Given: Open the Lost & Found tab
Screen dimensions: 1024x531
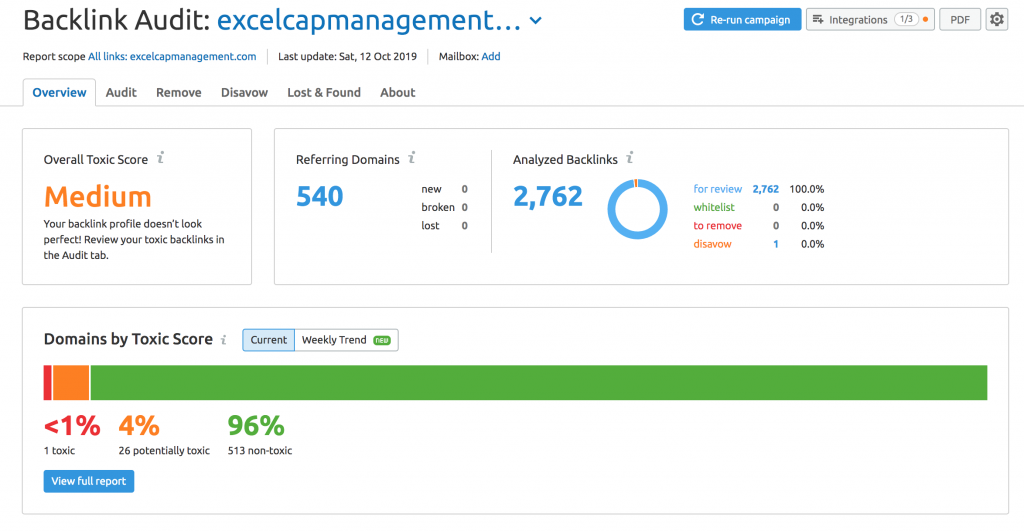Looking at the screenshot, I should [324, 92].
